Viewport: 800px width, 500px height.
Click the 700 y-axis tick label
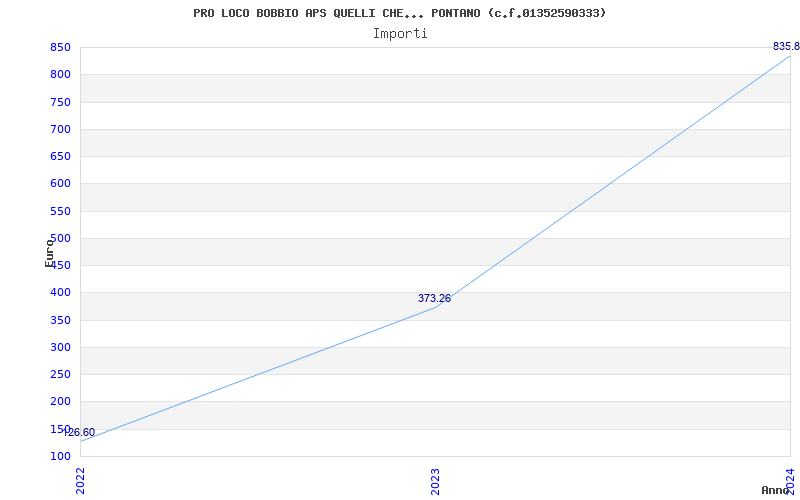60,130
